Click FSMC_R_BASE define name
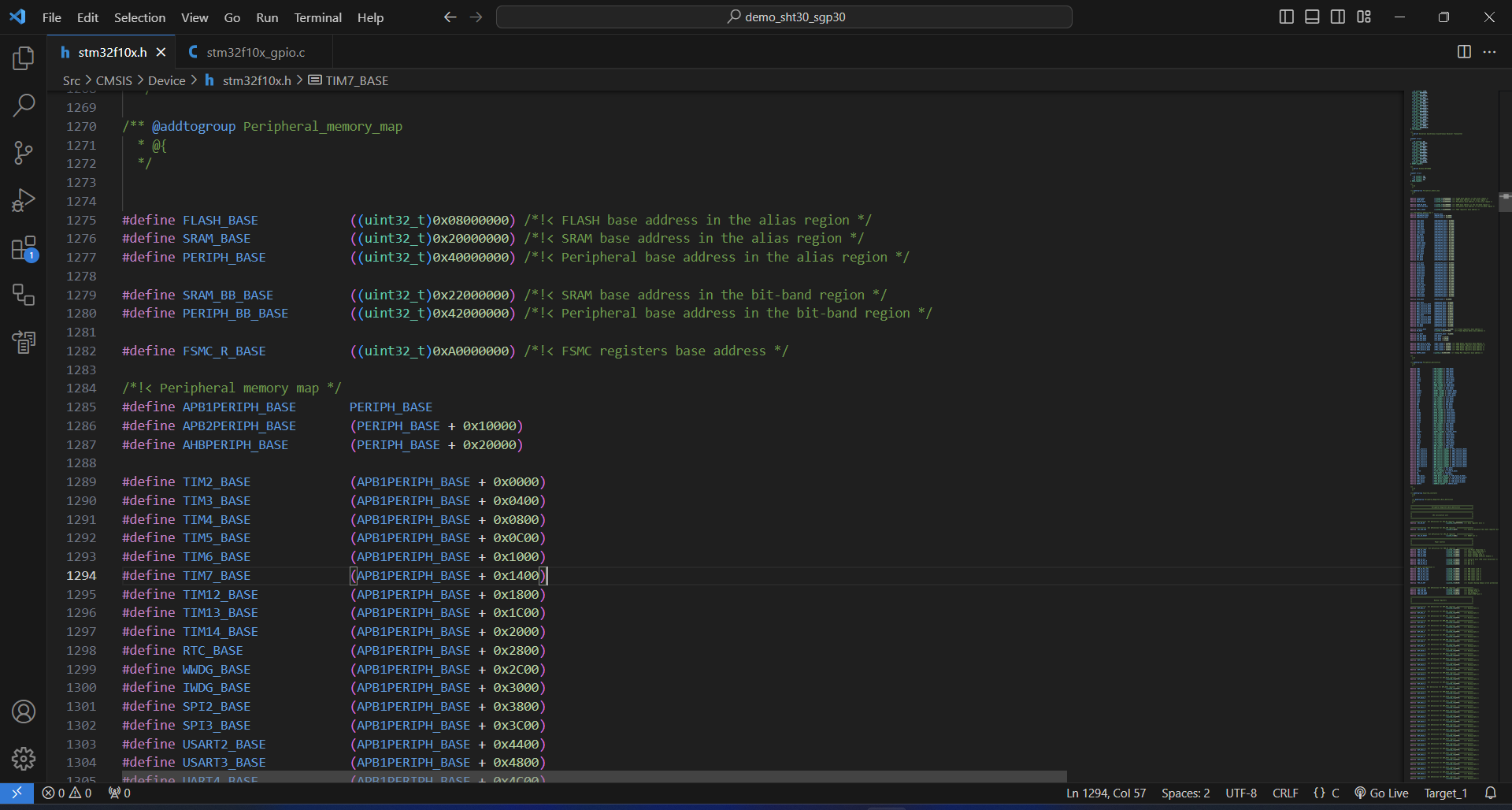Screen dimensions: 1512x810 tap(224, 351)
